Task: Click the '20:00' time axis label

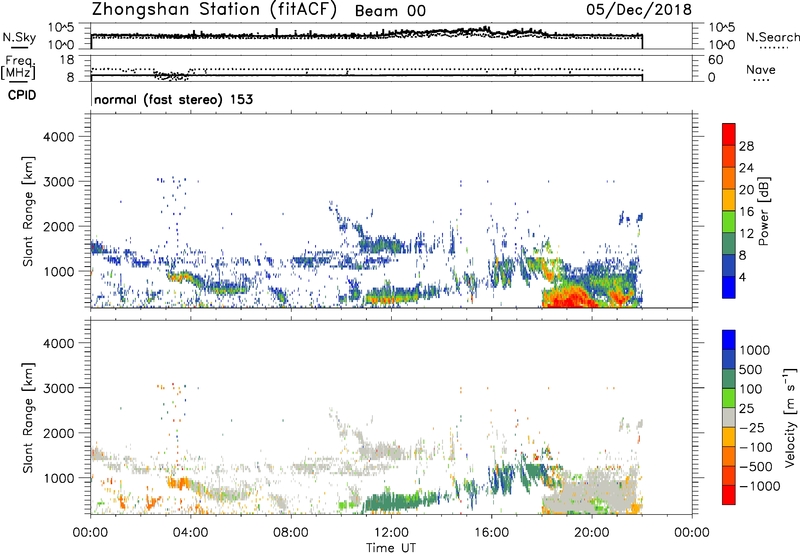Action: [x=592, y=533]
